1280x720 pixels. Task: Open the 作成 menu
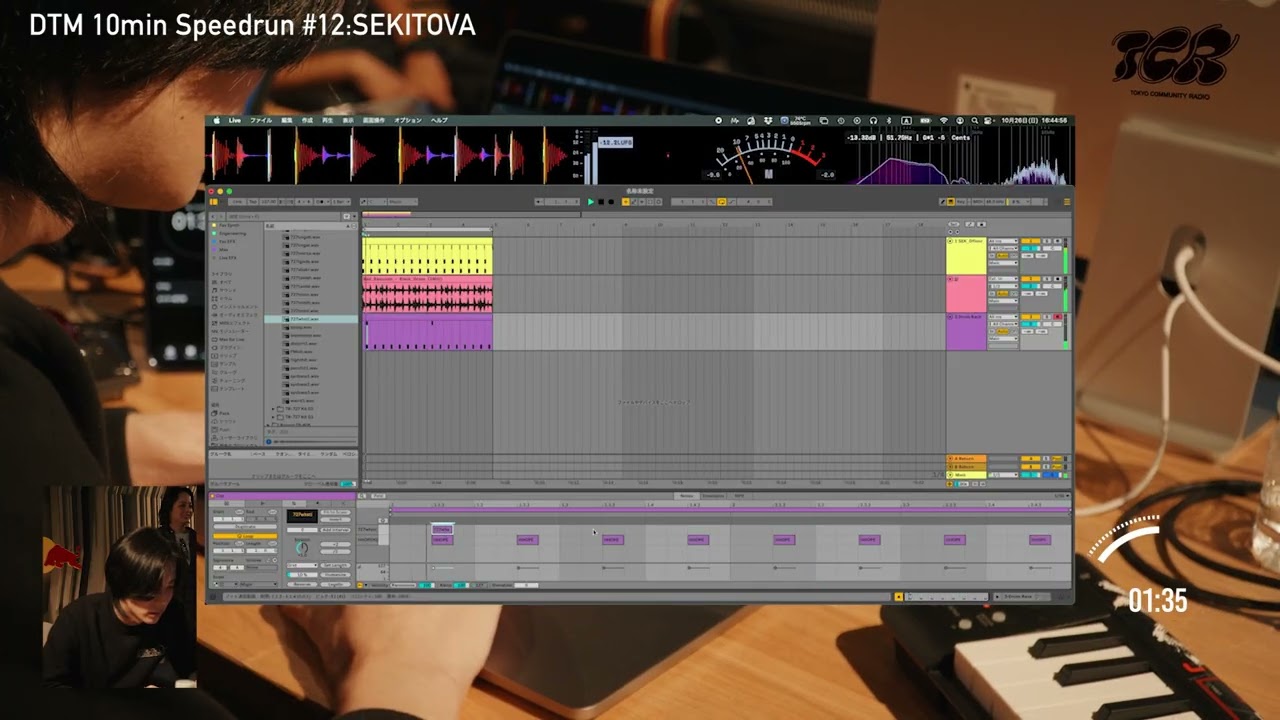pos(308,120)
